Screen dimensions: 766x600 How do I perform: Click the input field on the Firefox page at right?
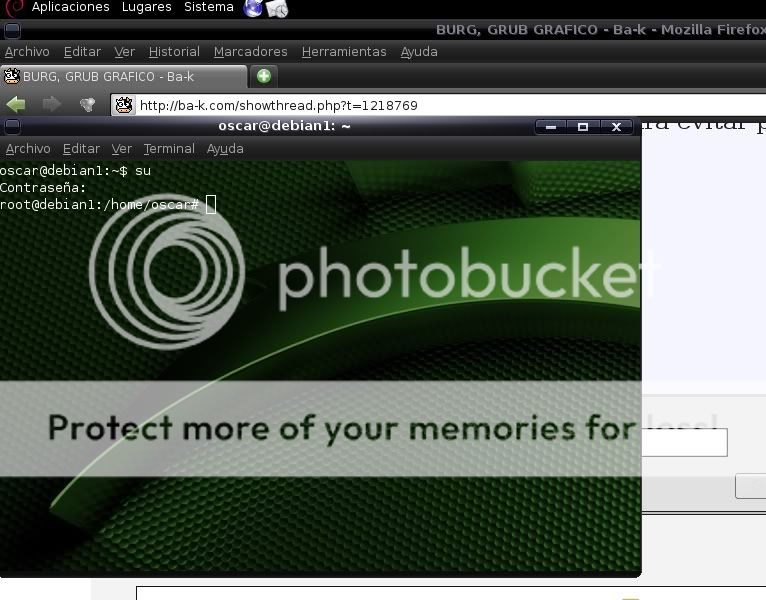(x=684, y=442)
